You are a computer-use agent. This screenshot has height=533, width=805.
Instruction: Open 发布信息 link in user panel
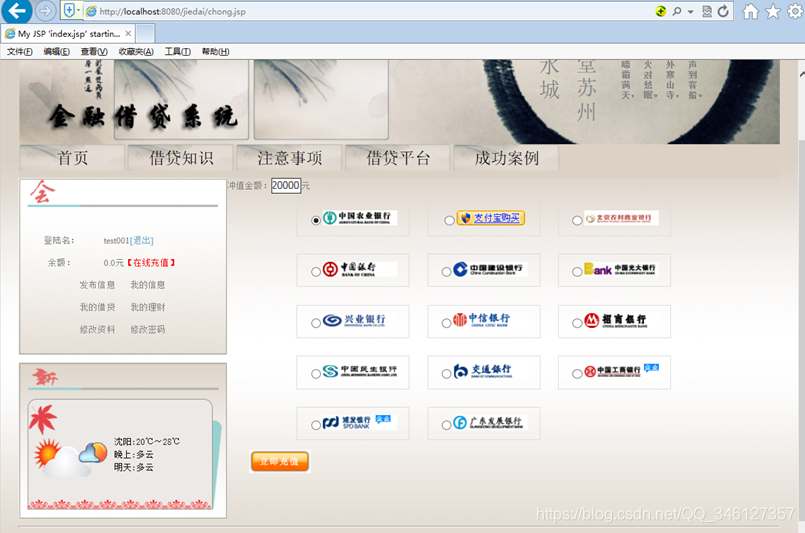point(97,284)
